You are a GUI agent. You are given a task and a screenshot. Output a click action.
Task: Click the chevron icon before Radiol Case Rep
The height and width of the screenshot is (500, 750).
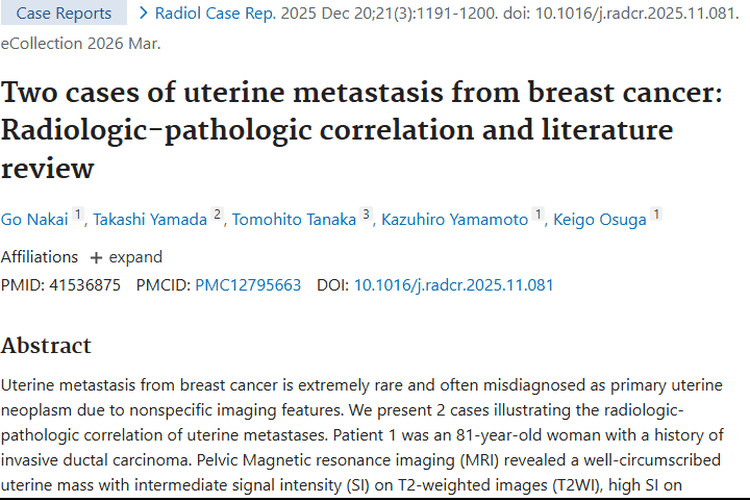144,13
